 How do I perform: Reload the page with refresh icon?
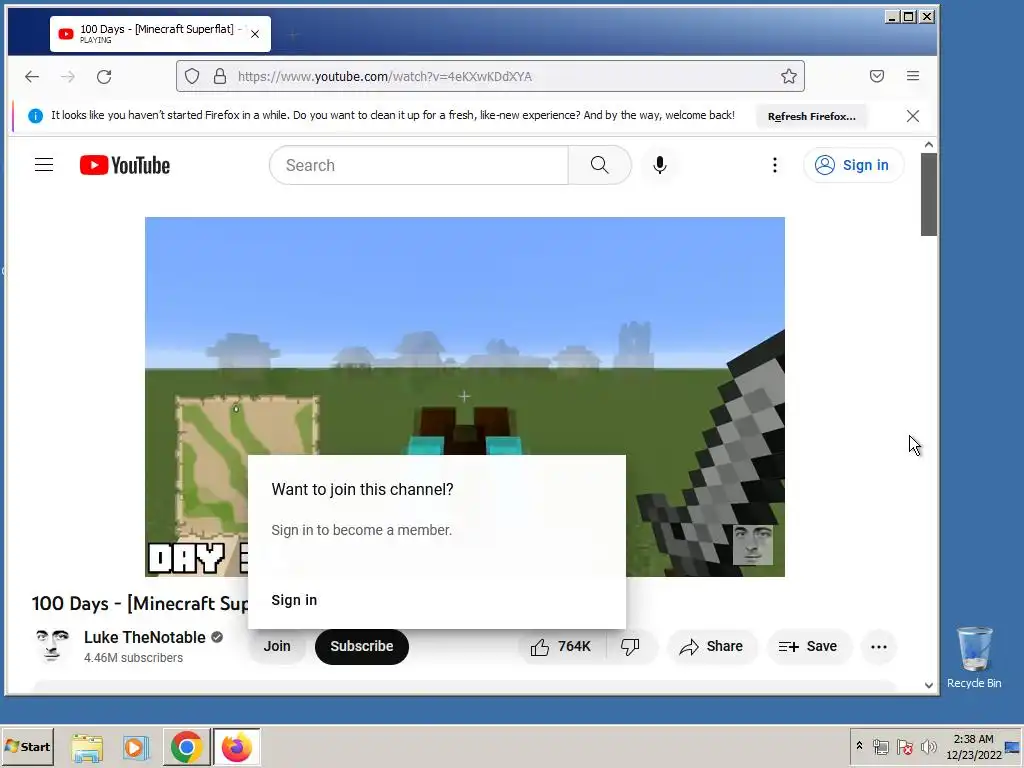pyautogui.click(x=104, y=76)
